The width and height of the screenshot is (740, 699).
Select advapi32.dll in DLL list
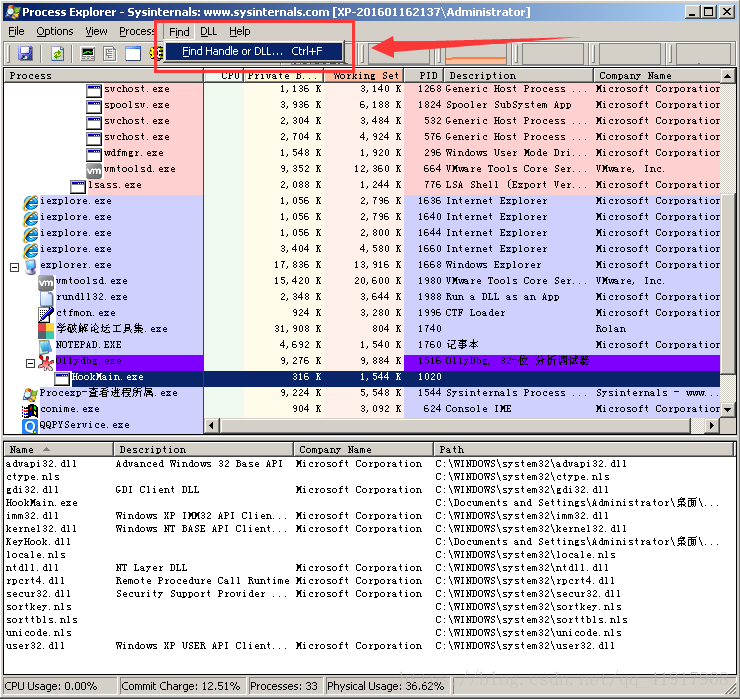coord(41,464)
